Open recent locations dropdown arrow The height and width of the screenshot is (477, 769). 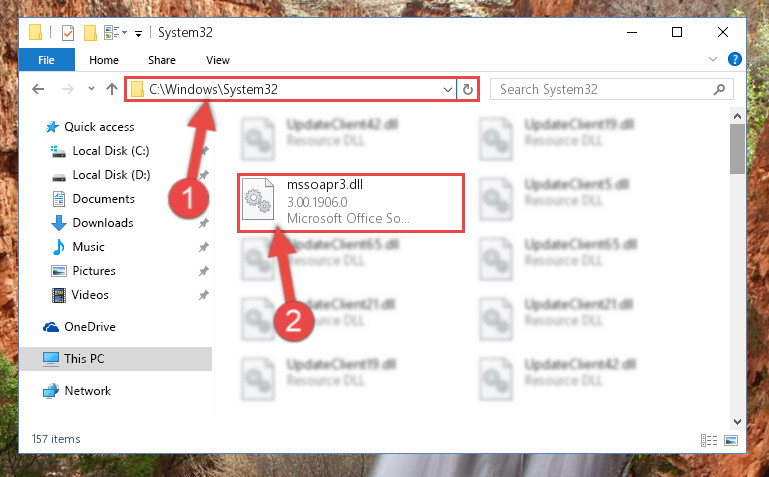[x=91, y=89]
